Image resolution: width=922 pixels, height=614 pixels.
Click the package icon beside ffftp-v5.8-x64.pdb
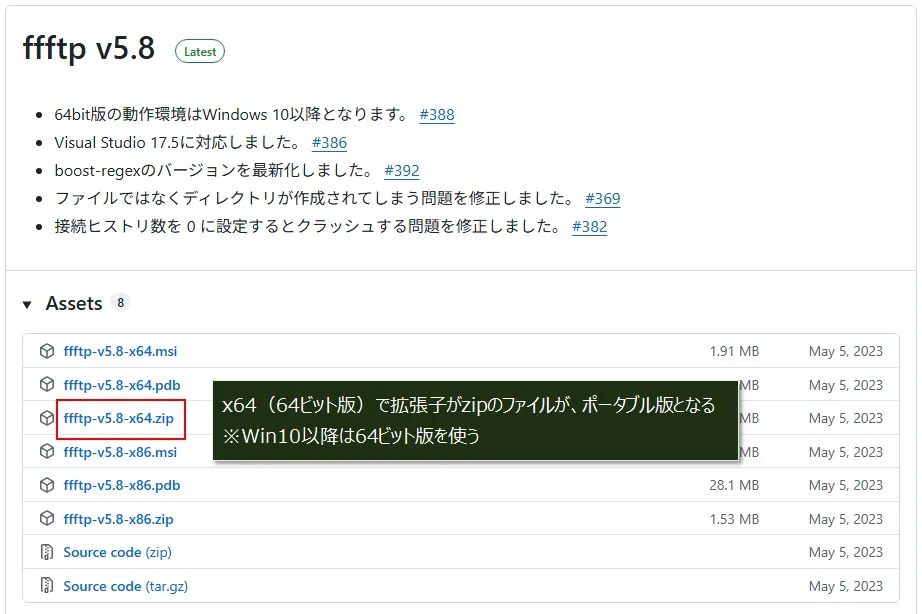tap(46, 385)
